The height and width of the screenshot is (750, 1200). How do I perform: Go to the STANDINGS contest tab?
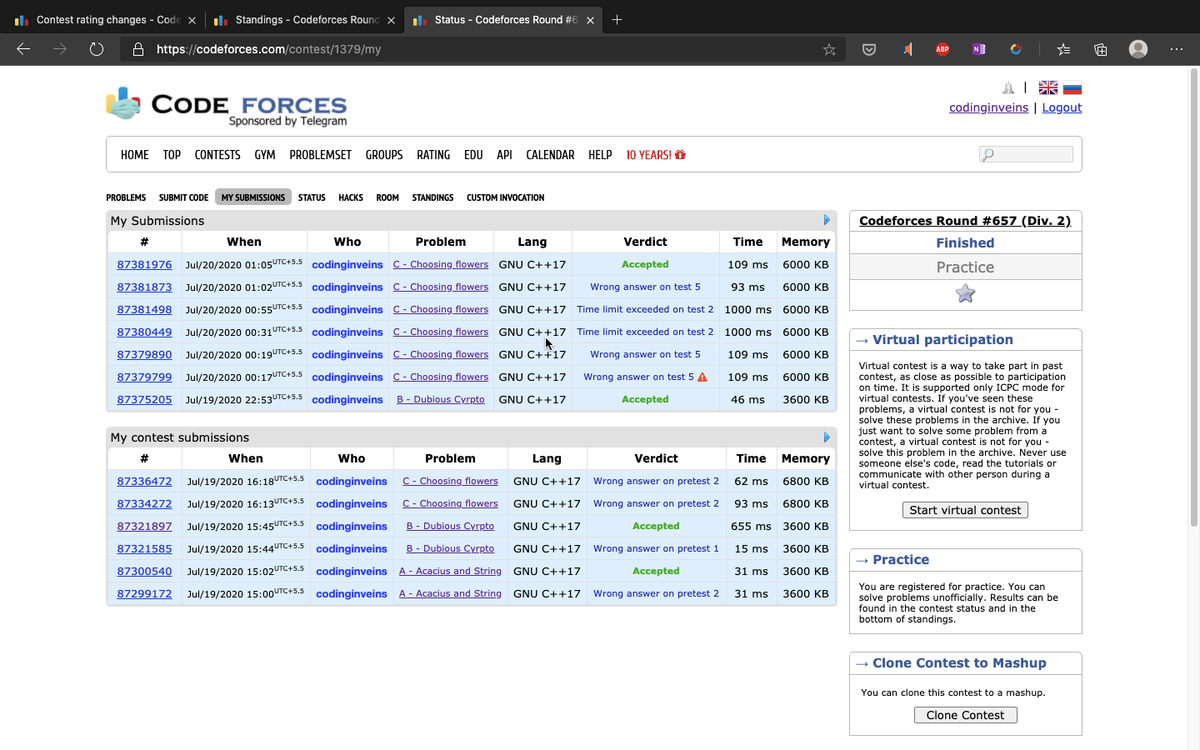click(433, 198)
